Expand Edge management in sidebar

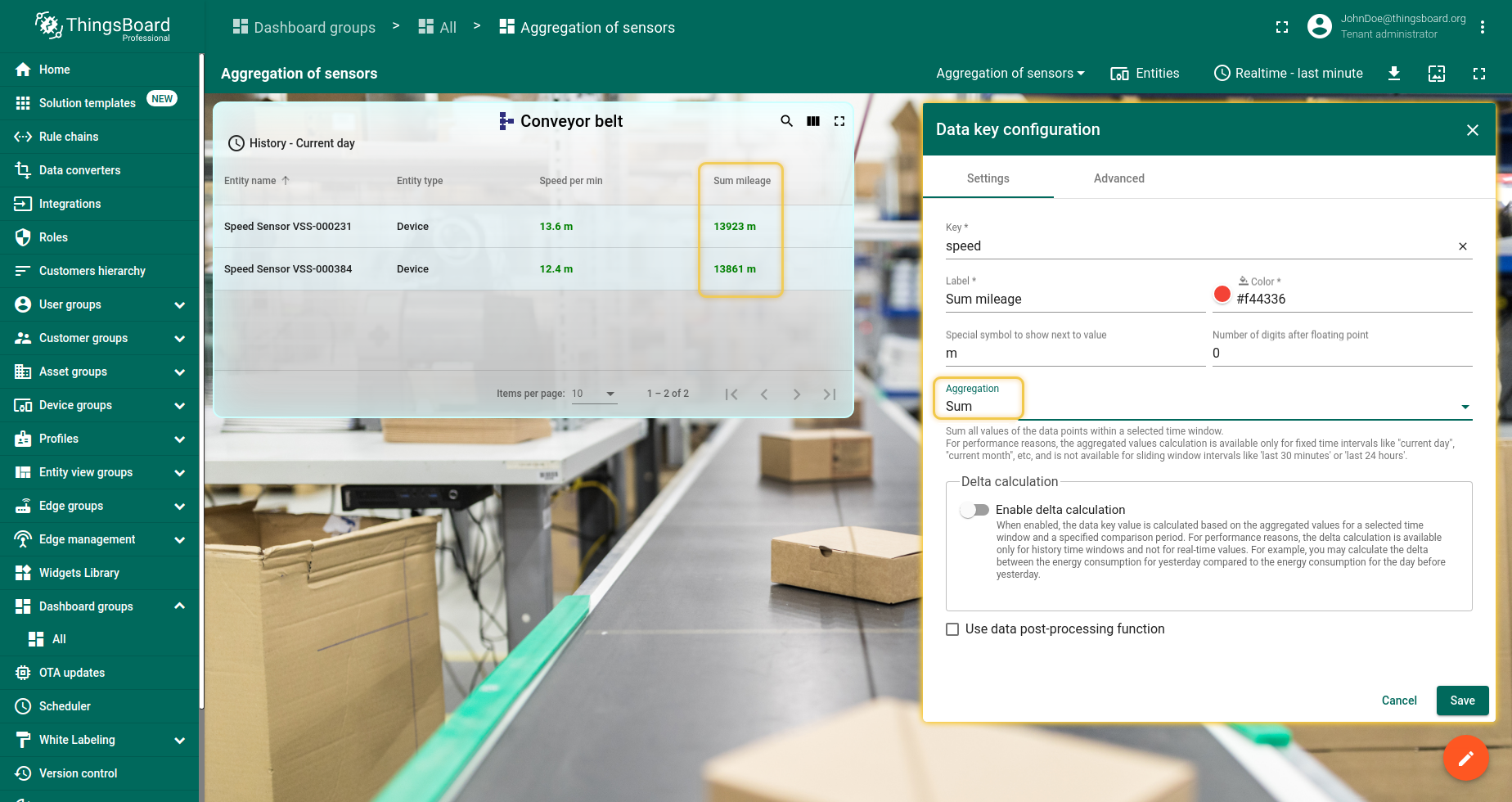(99, 539)
